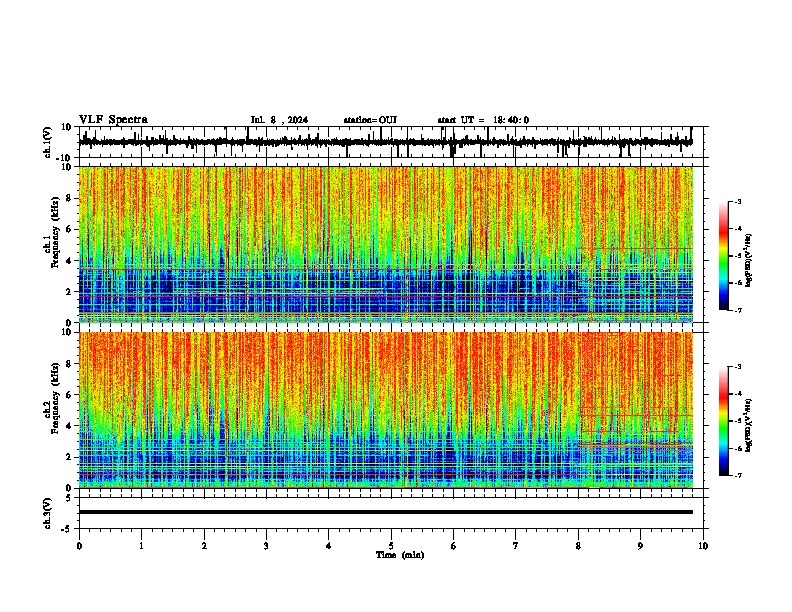792x612 pixels.
Task: Click the ch.1(V) waveform axis label
Action: click(48, 142)
